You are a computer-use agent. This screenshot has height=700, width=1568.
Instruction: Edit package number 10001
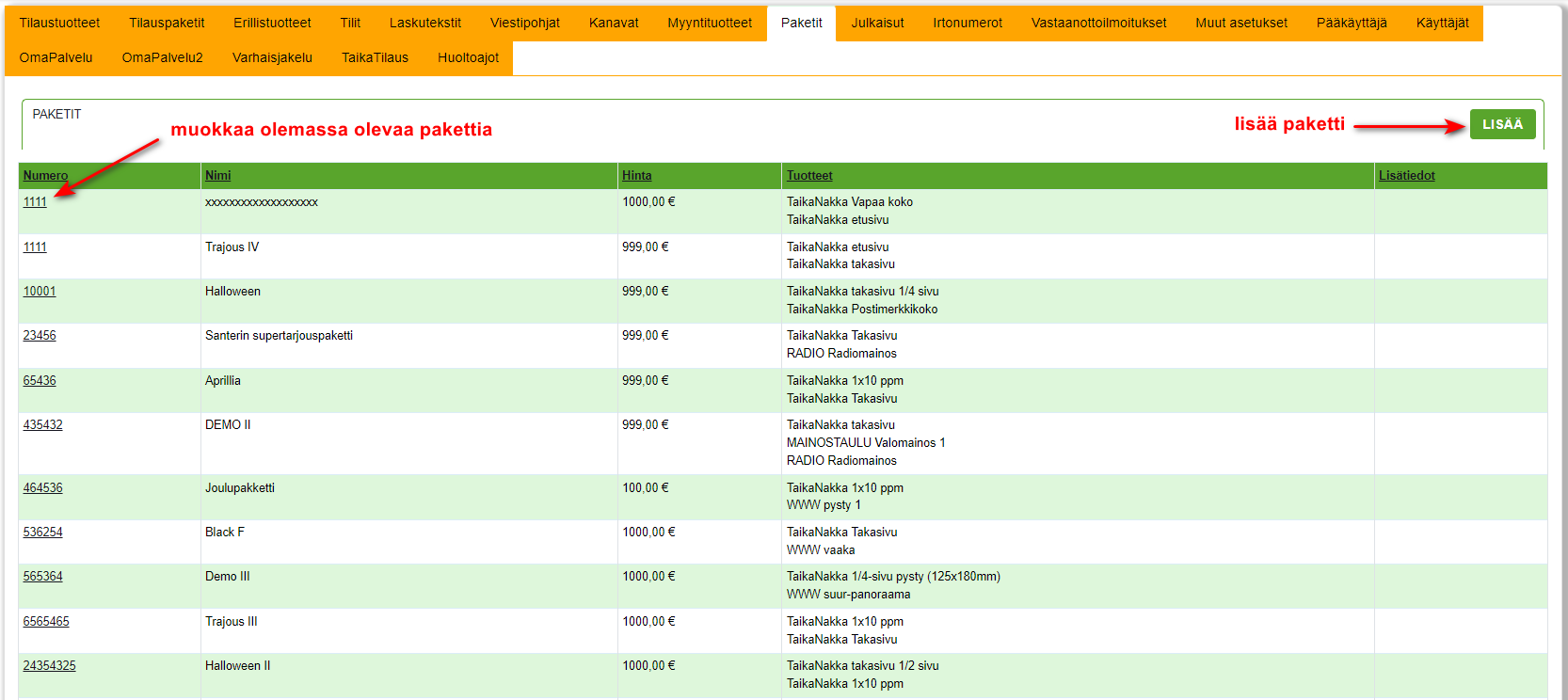coord(40,292)
